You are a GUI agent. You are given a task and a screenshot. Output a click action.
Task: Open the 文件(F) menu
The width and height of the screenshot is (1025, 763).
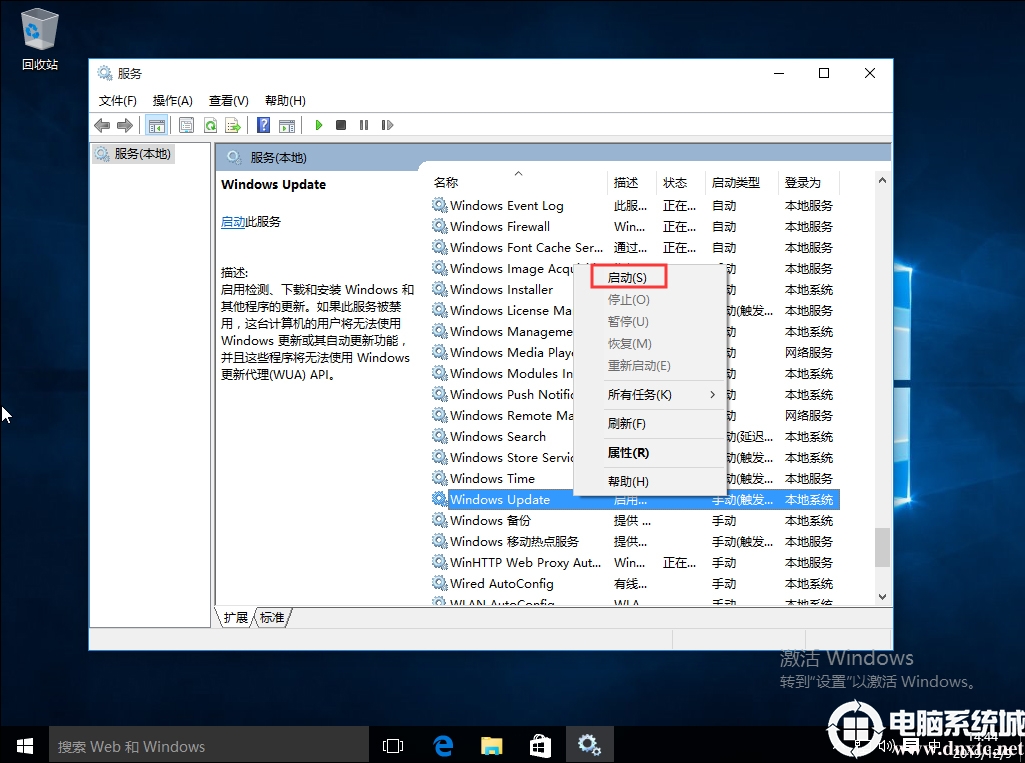pos(118,101)
